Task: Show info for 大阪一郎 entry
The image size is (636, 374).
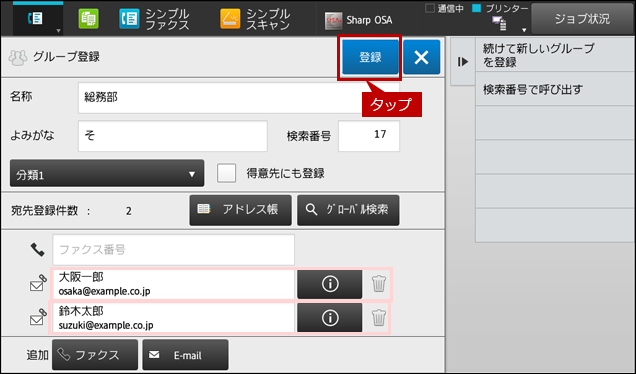Action: click(x=329, y=284)
